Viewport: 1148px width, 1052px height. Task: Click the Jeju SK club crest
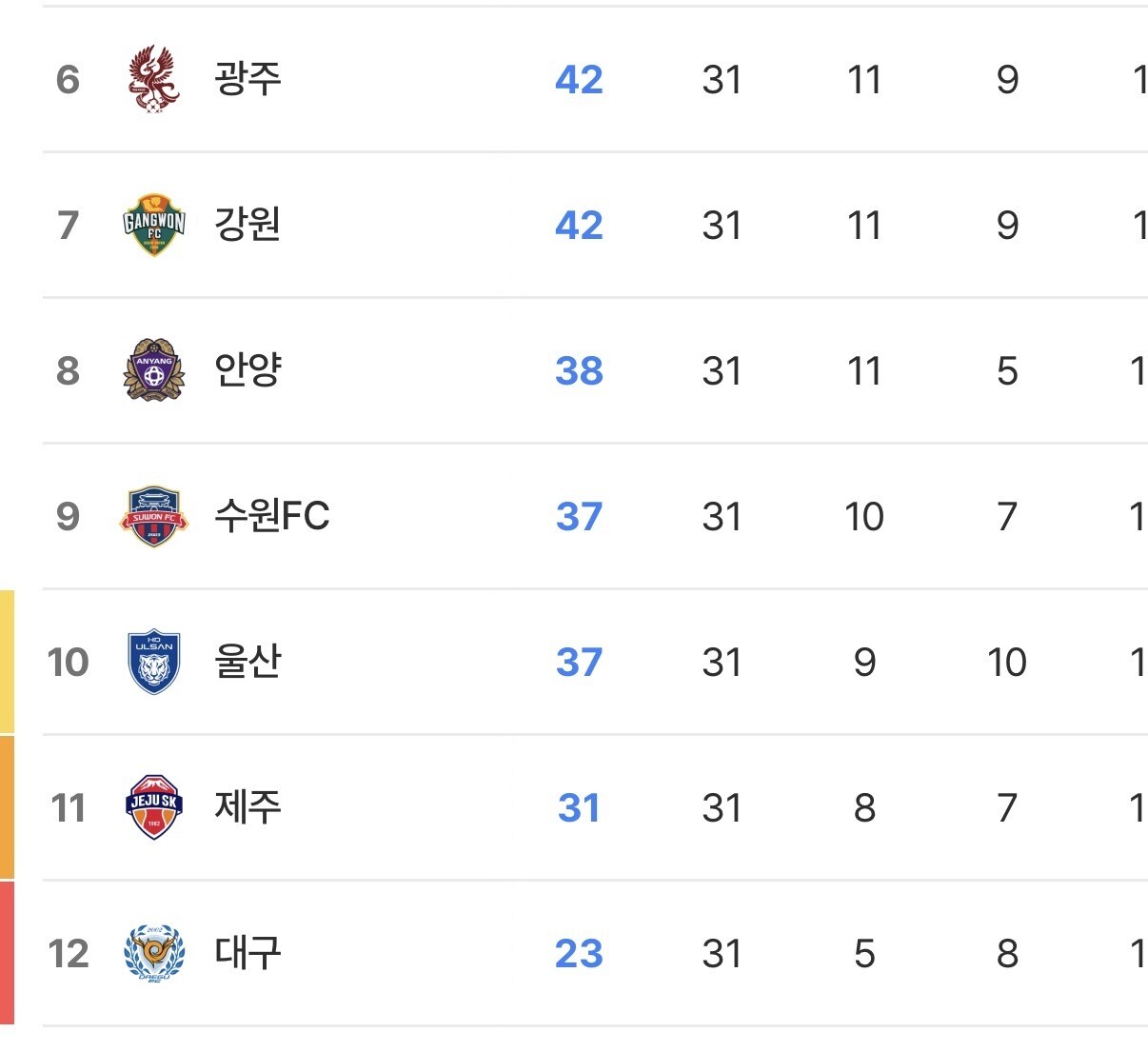[x=154, y=807]
